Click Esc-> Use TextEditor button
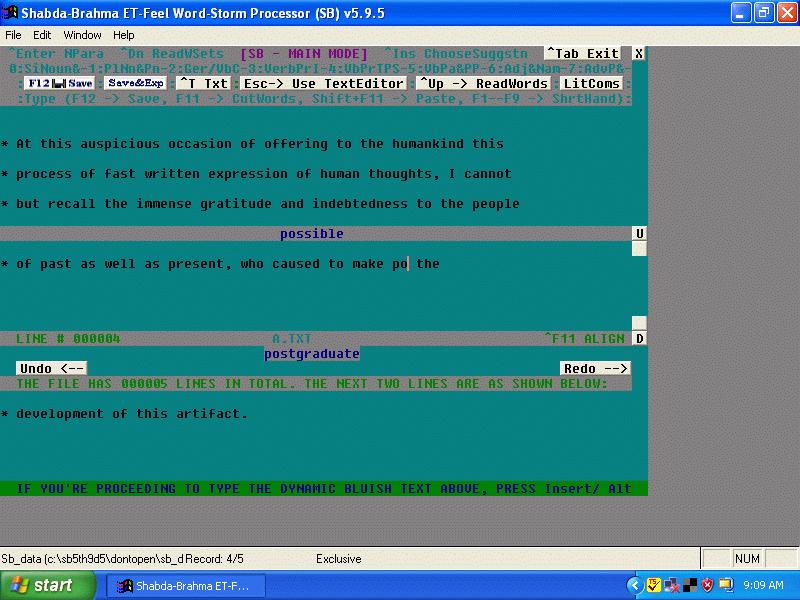This screenshot has height=600, width=800. click(x=323, y=83)
